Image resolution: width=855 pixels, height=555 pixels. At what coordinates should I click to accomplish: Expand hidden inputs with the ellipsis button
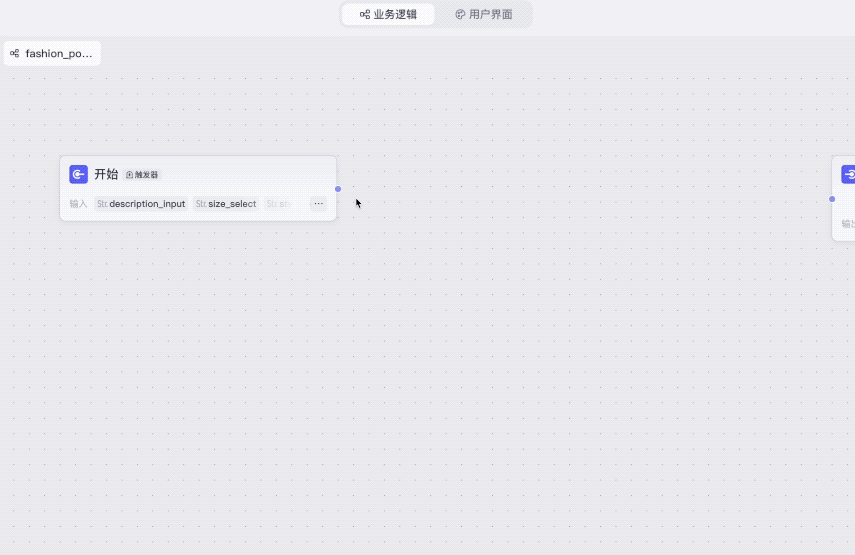tap(319, 204)
